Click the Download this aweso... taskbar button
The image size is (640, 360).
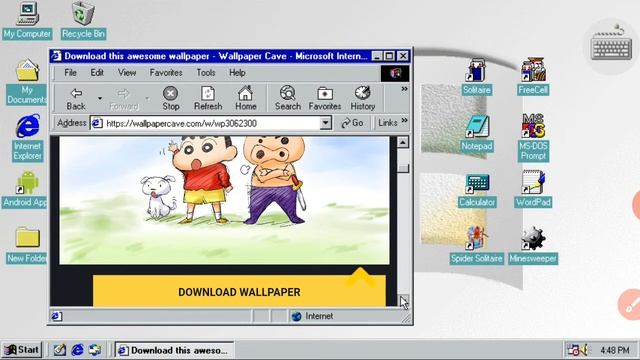[174, 350]
